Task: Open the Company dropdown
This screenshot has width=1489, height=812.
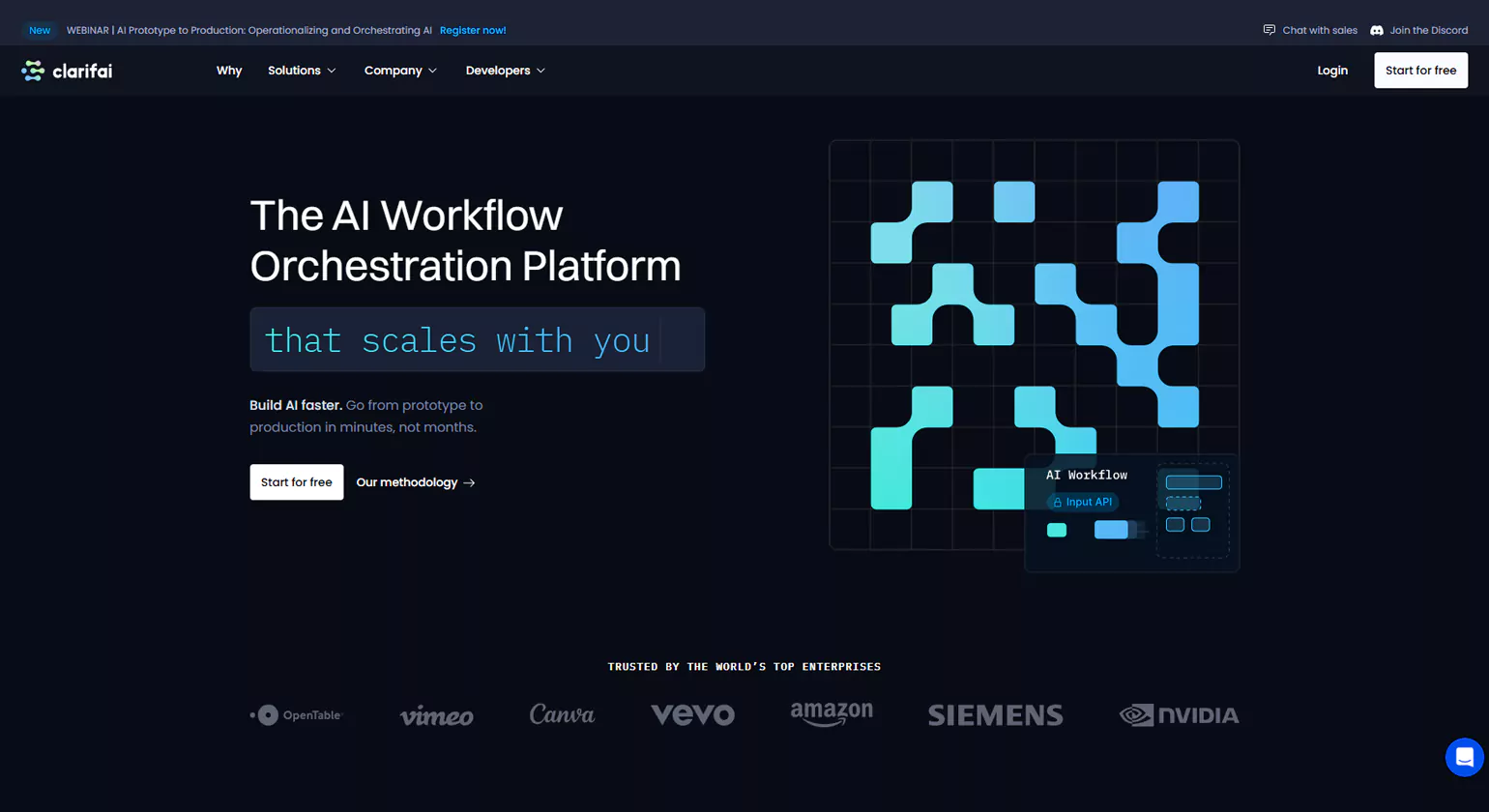Action: pos(400,71)
